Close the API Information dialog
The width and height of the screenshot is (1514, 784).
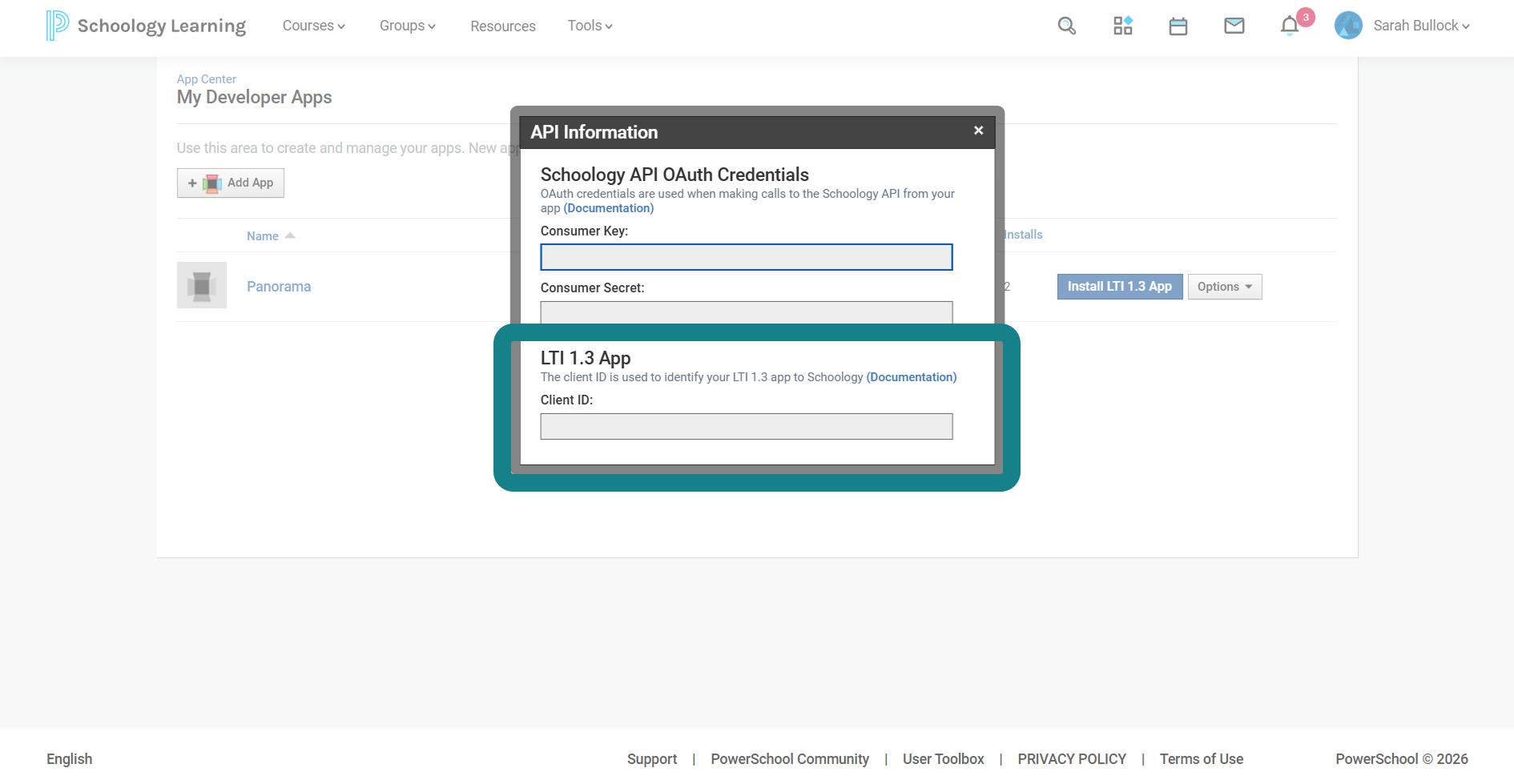978,131
